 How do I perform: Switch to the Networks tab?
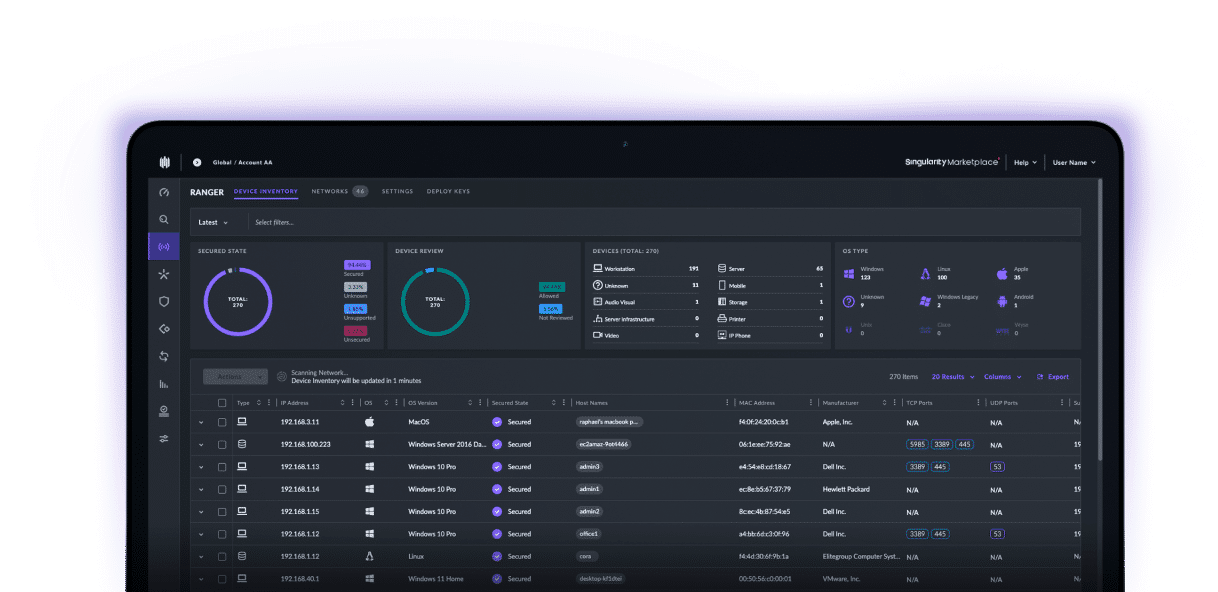point(340,191)
